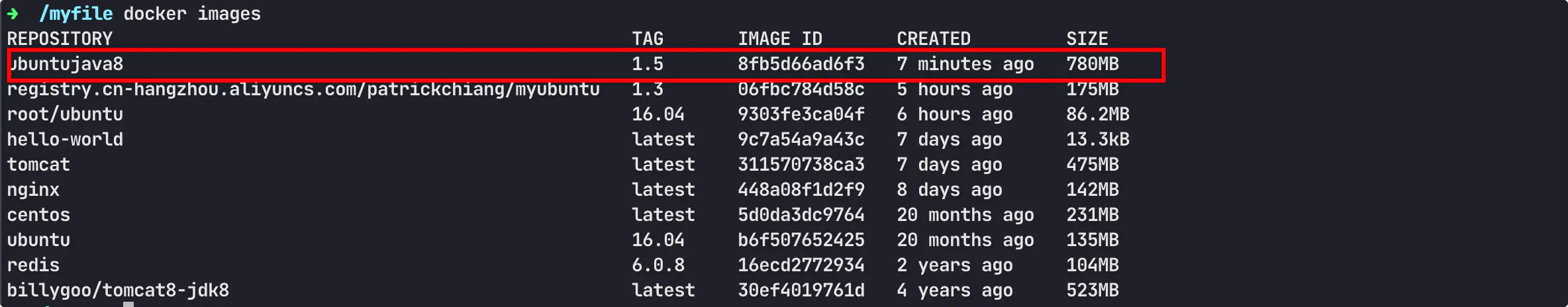Click the REPOSITORY column header
This screenshot has height=307, width=1568.
(x=60, y=39)
